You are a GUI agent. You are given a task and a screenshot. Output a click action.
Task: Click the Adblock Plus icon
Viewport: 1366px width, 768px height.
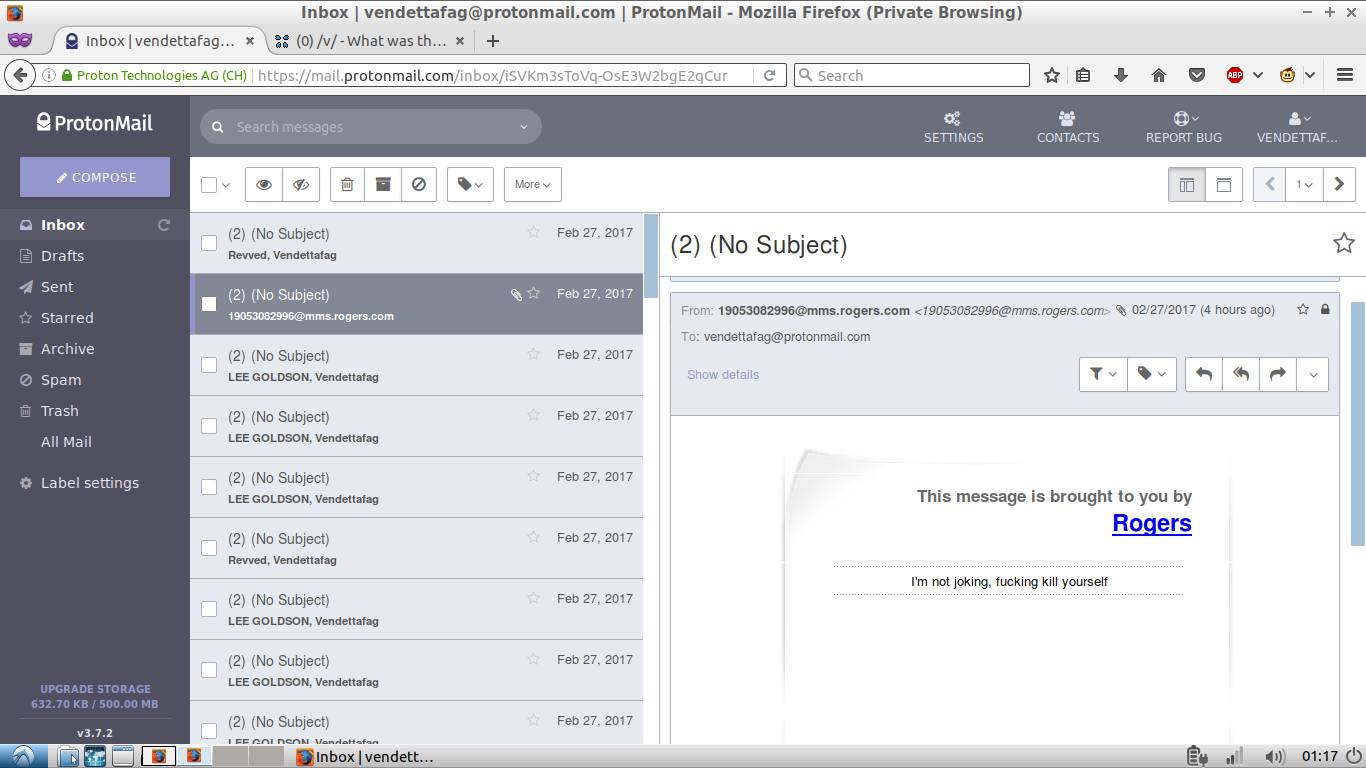click(x=1235, y=75)
